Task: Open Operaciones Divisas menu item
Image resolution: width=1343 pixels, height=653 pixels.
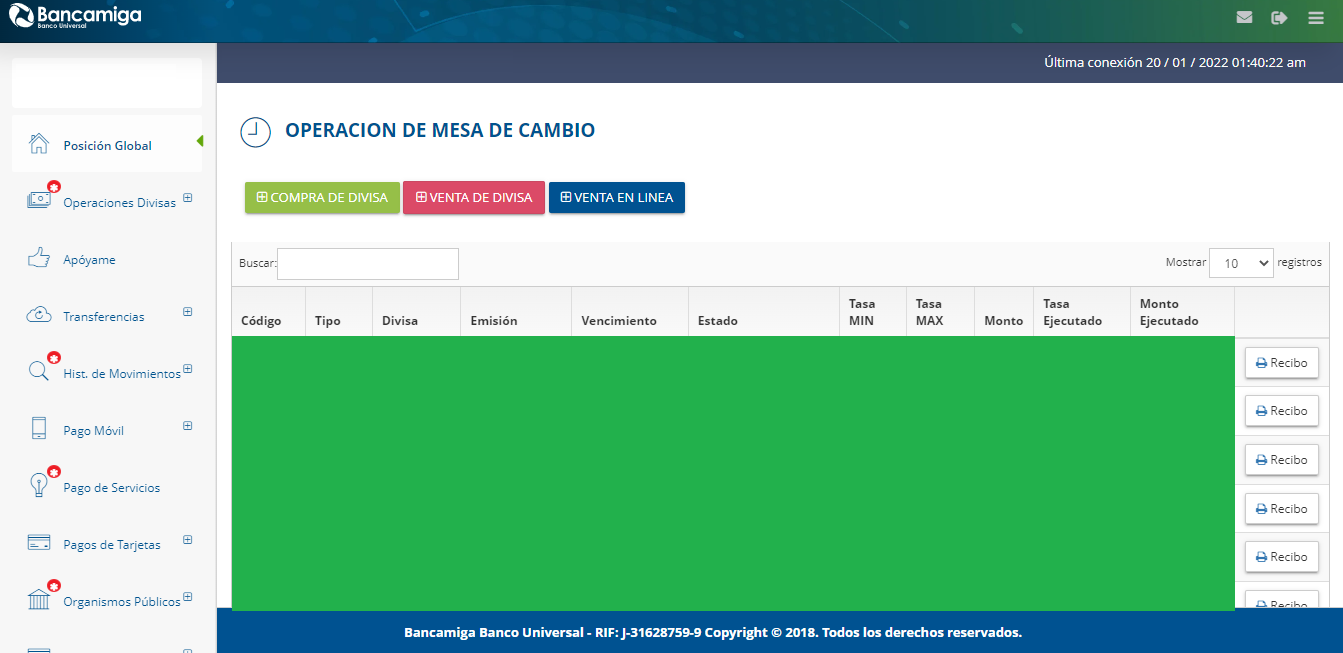Action: click(x=119, y=203)
